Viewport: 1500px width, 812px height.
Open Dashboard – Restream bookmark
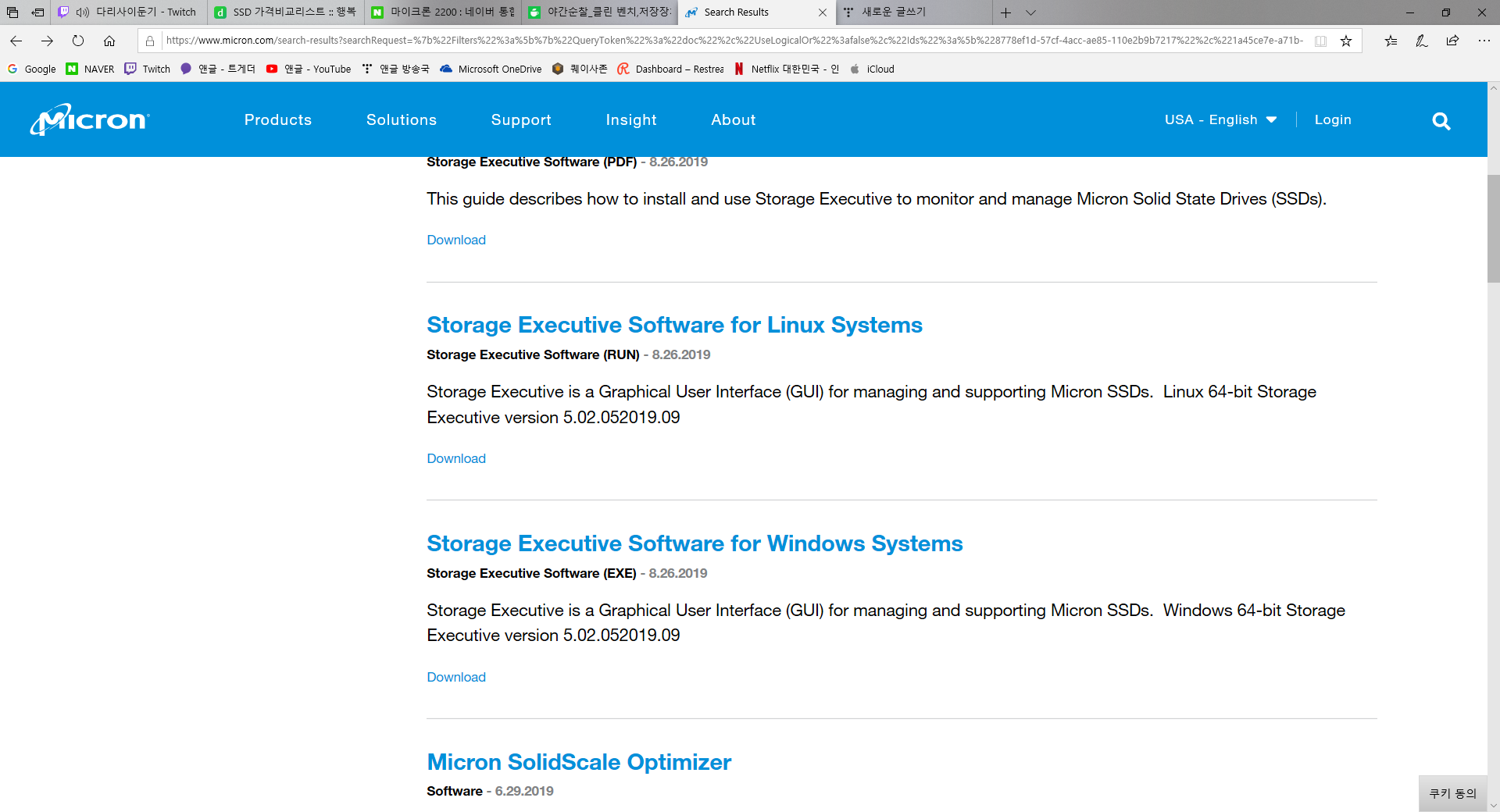[x=670, y=69]
